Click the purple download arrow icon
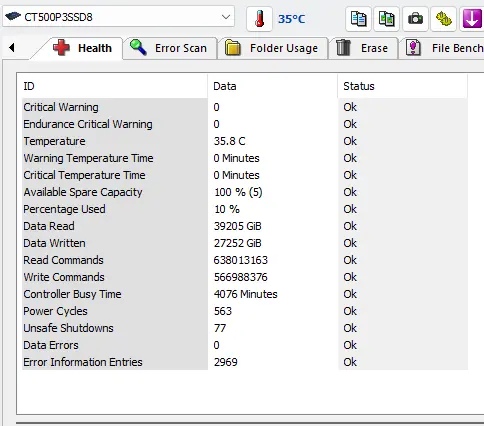Screen dimensions: 484x426 (472, 19)
